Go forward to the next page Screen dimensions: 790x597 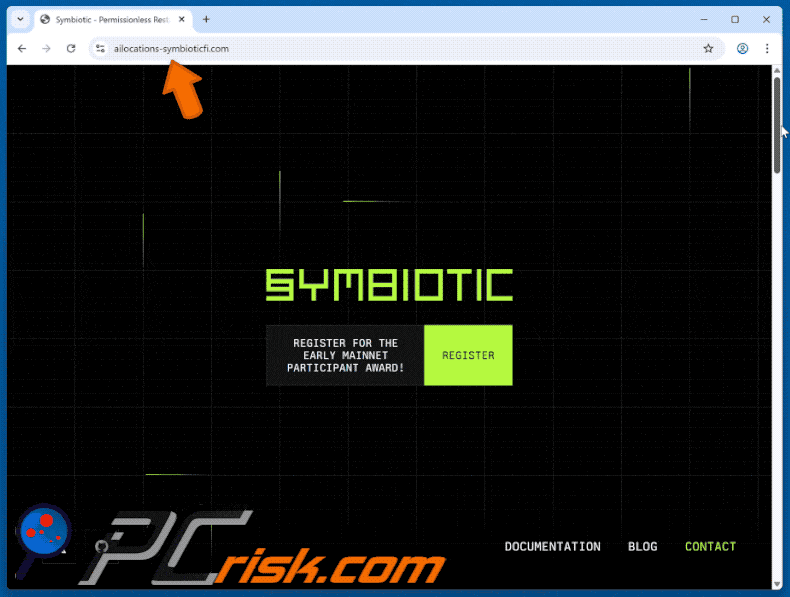46,48
